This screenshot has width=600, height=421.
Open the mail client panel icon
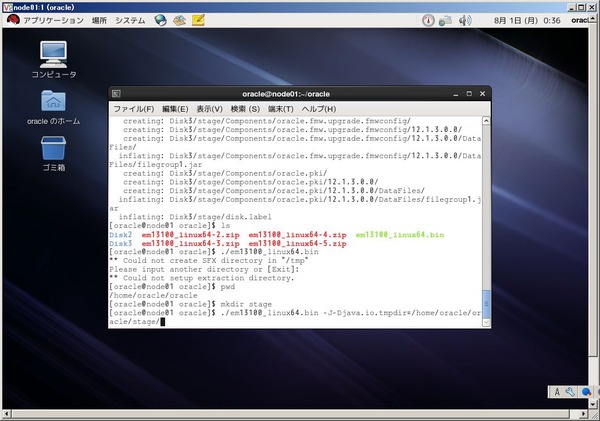pyautogui.click(x=179, y=20)
